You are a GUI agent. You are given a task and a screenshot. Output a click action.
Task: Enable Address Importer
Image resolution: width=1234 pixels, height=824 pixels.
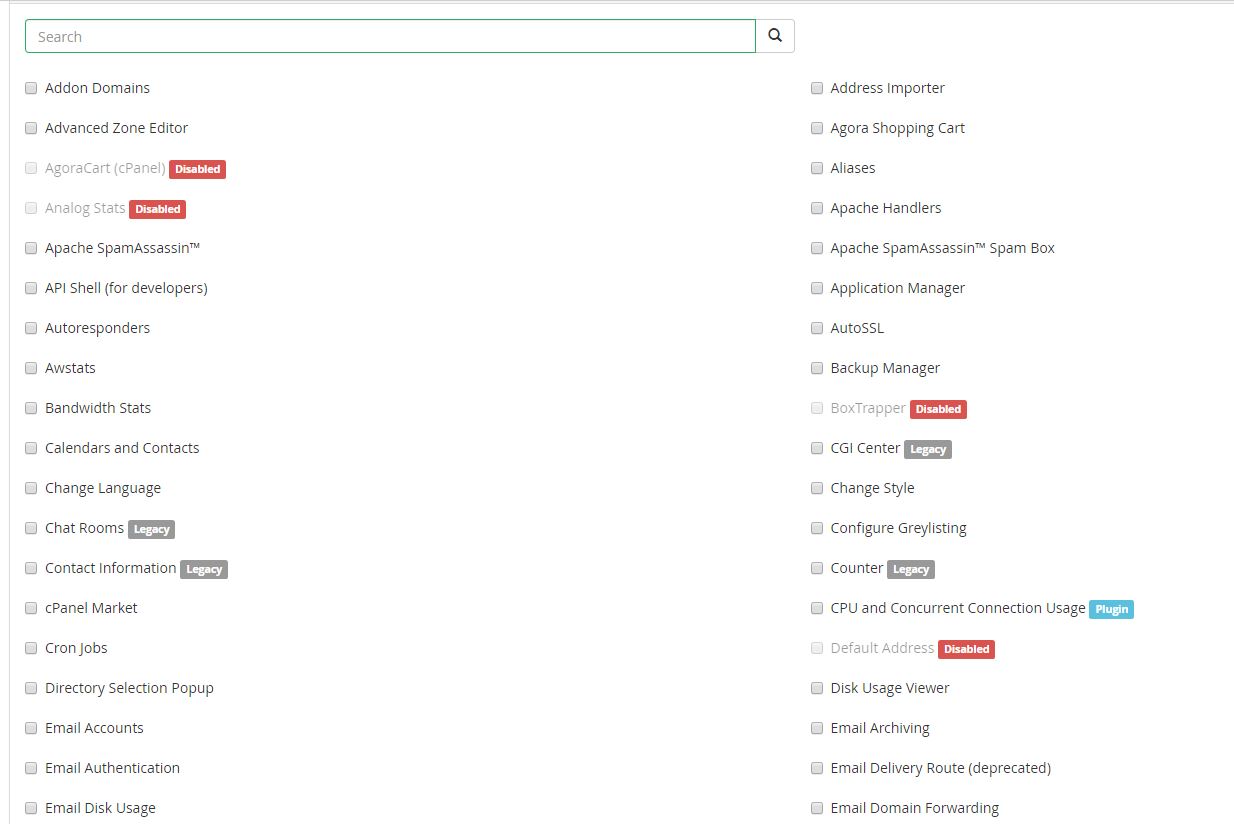[x=817, y=88]
